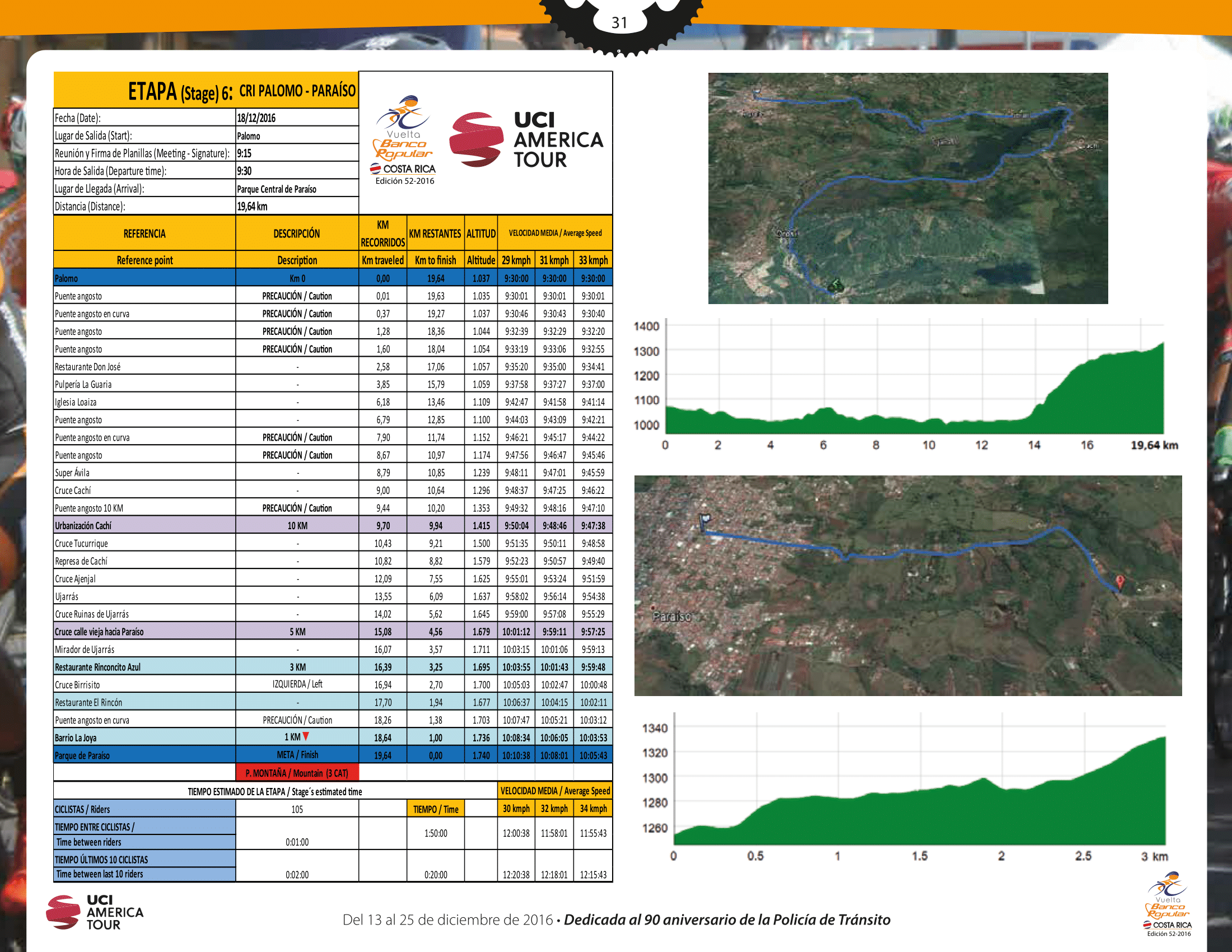The width and height of the screenshot is (1232, 952).
Task: Click the 30 kmph estimated time header
Action: coord(516,809)
